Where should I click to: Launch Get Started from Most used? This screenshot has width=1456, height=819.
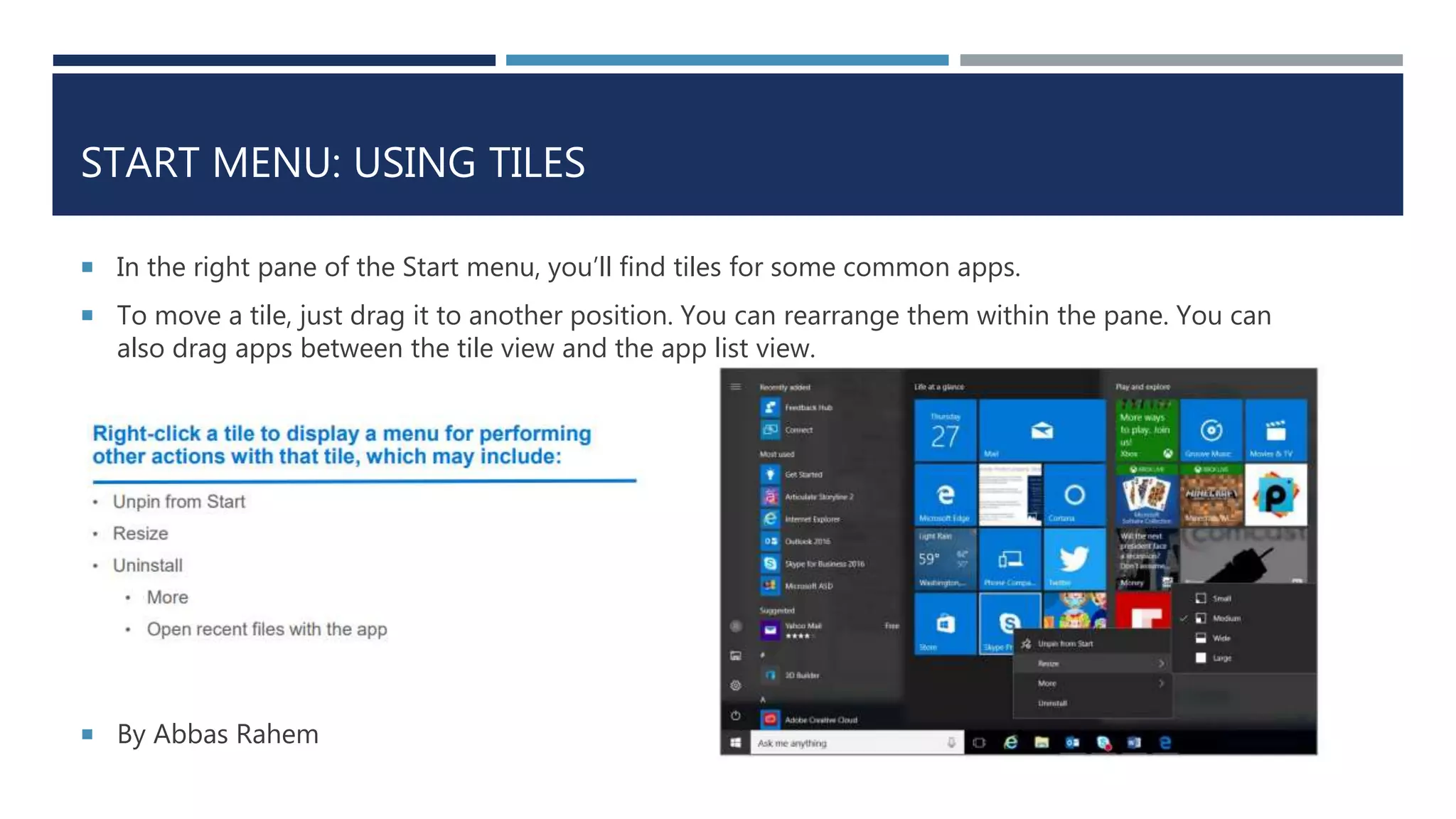[791, 474]
